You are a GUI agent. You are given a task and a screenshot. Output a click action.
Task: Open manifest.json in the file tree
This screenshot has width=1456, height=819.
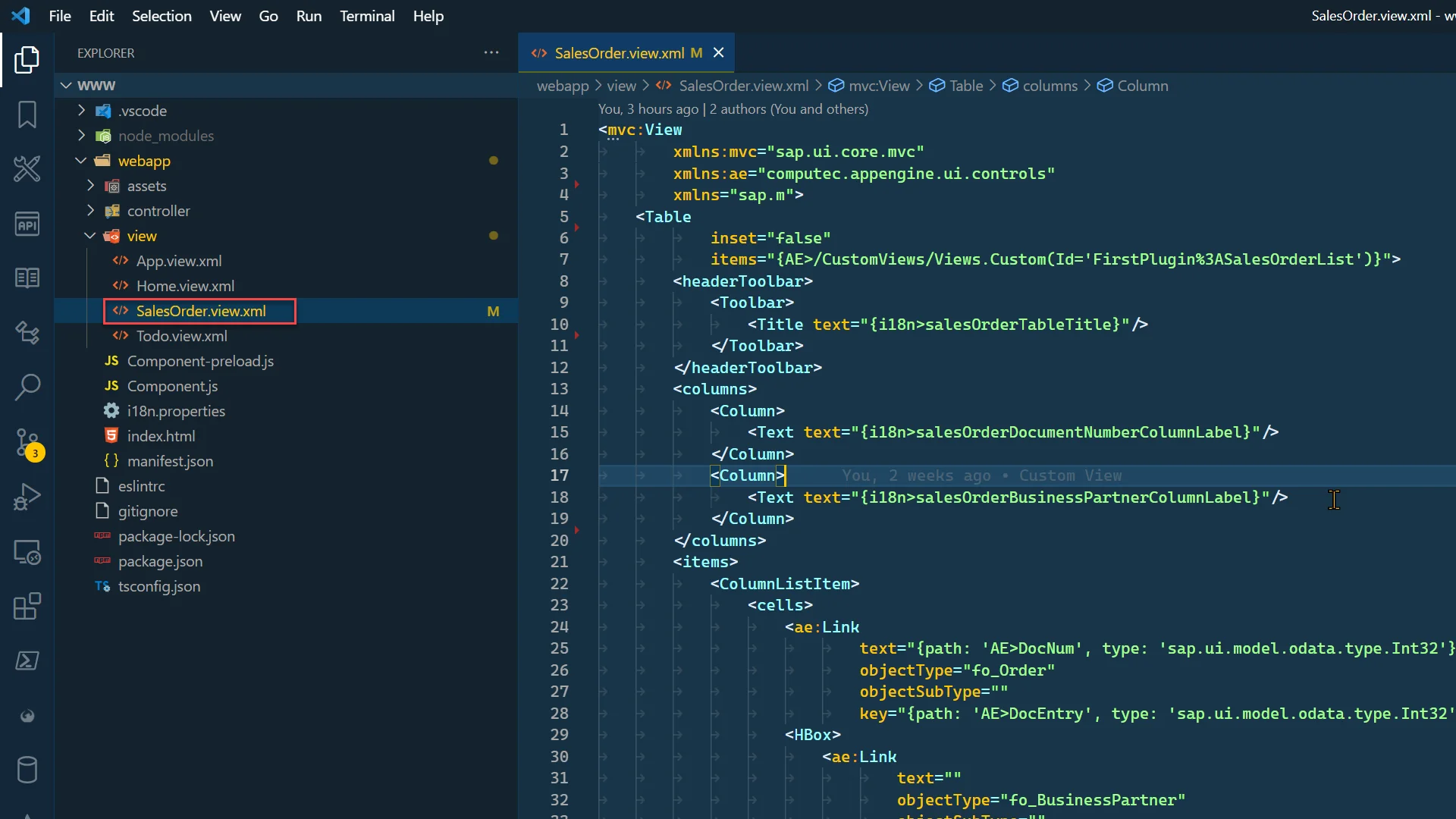pyautogui.click(x=170, y=461)
